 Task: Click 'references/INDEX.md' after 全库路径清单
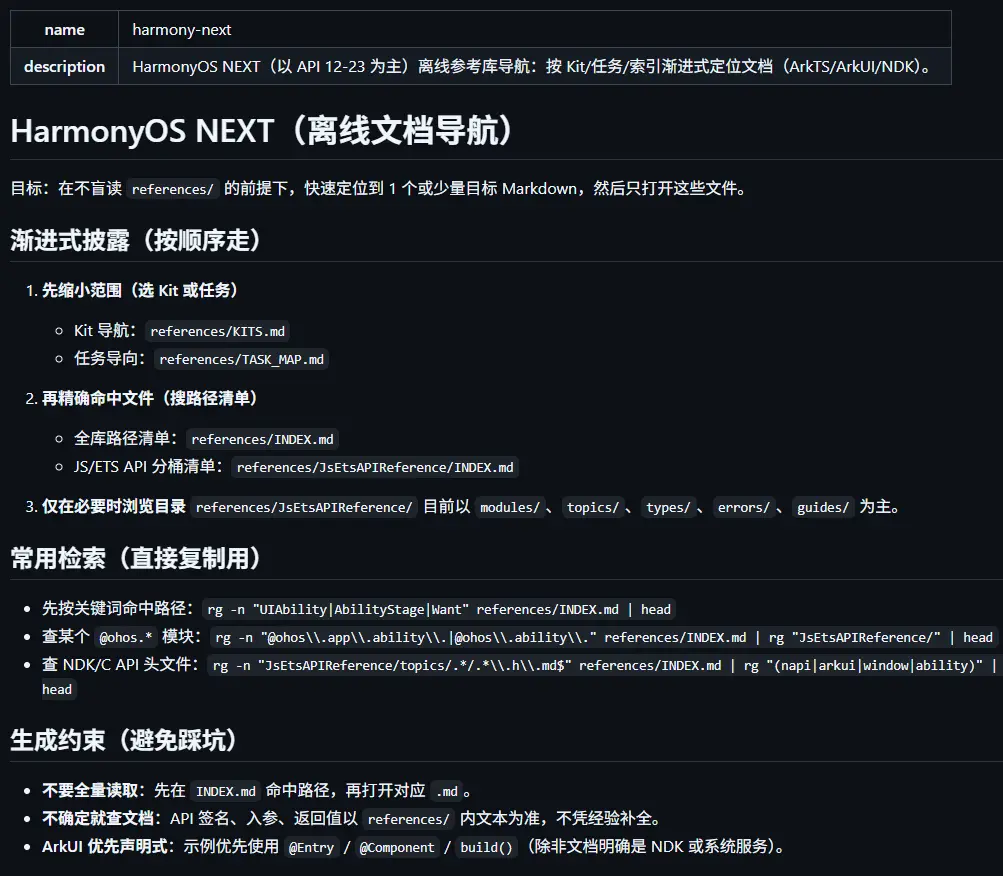pyautogui.click(x=262, y=440)
